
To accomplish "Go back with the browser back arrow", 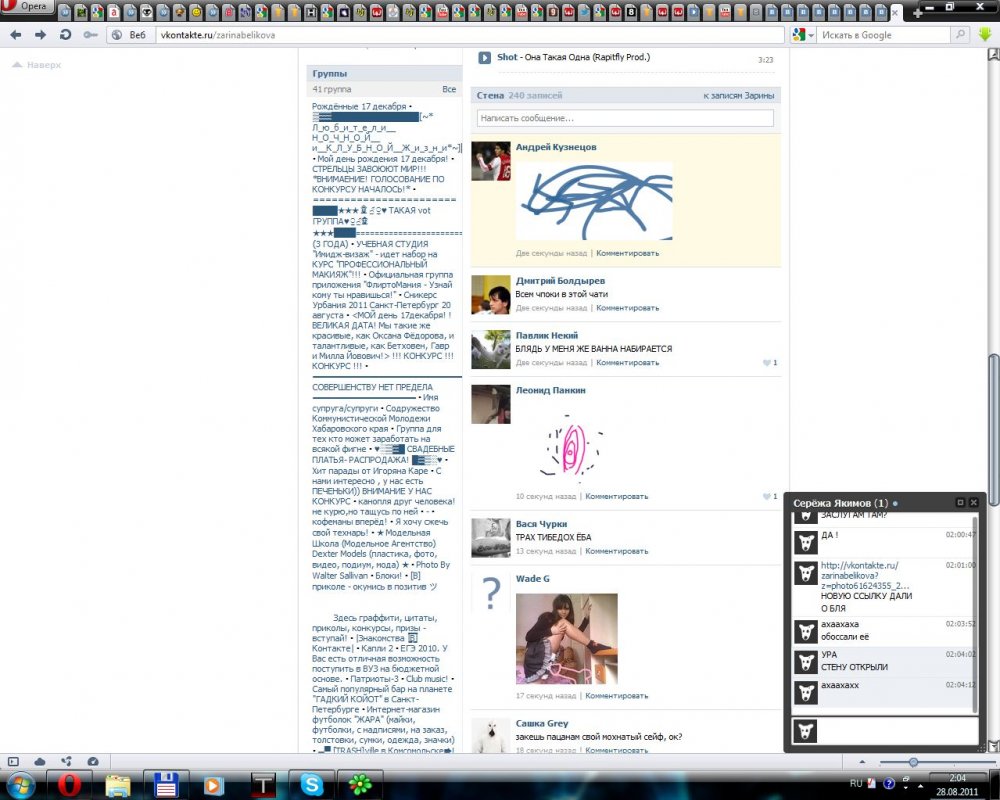I will tap(15, 35).
